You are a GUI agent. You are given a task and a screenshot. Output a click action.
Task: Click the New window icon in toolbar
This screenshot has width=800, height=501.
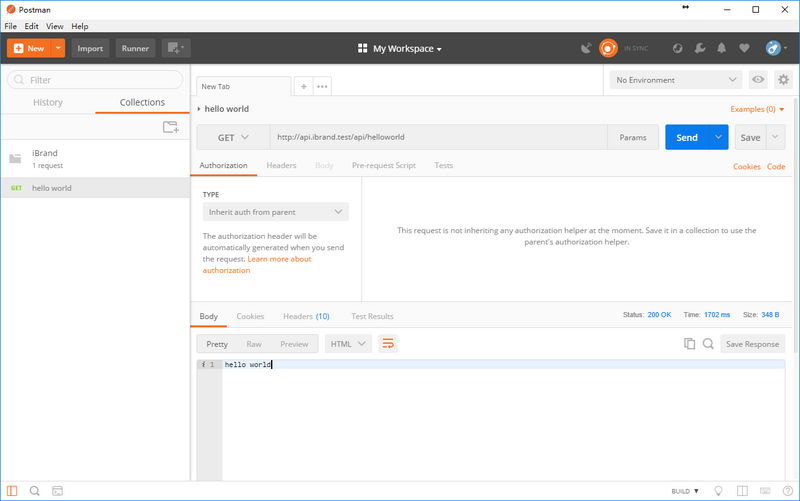point(176,48)
